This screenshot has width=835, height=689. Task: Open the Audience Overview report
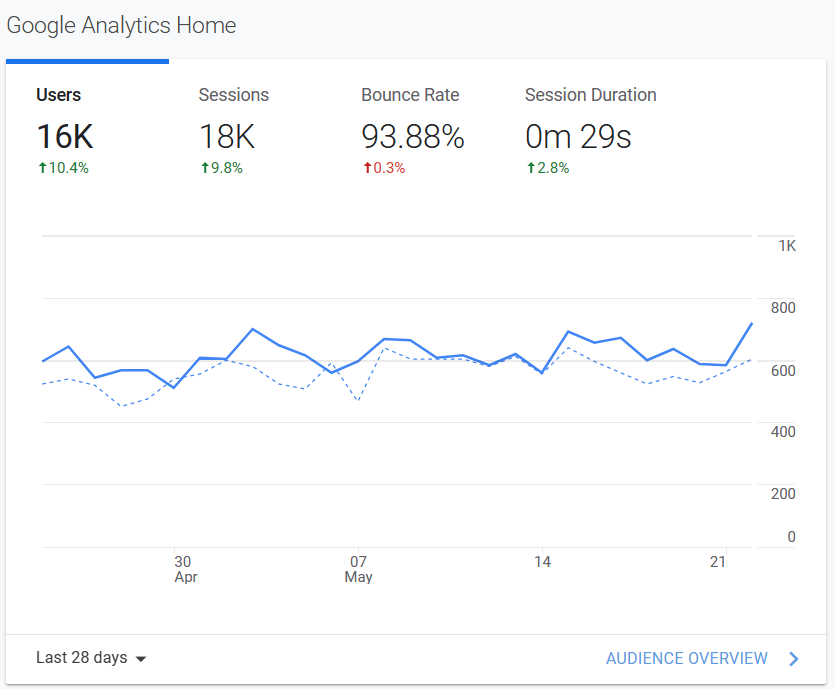687,658
